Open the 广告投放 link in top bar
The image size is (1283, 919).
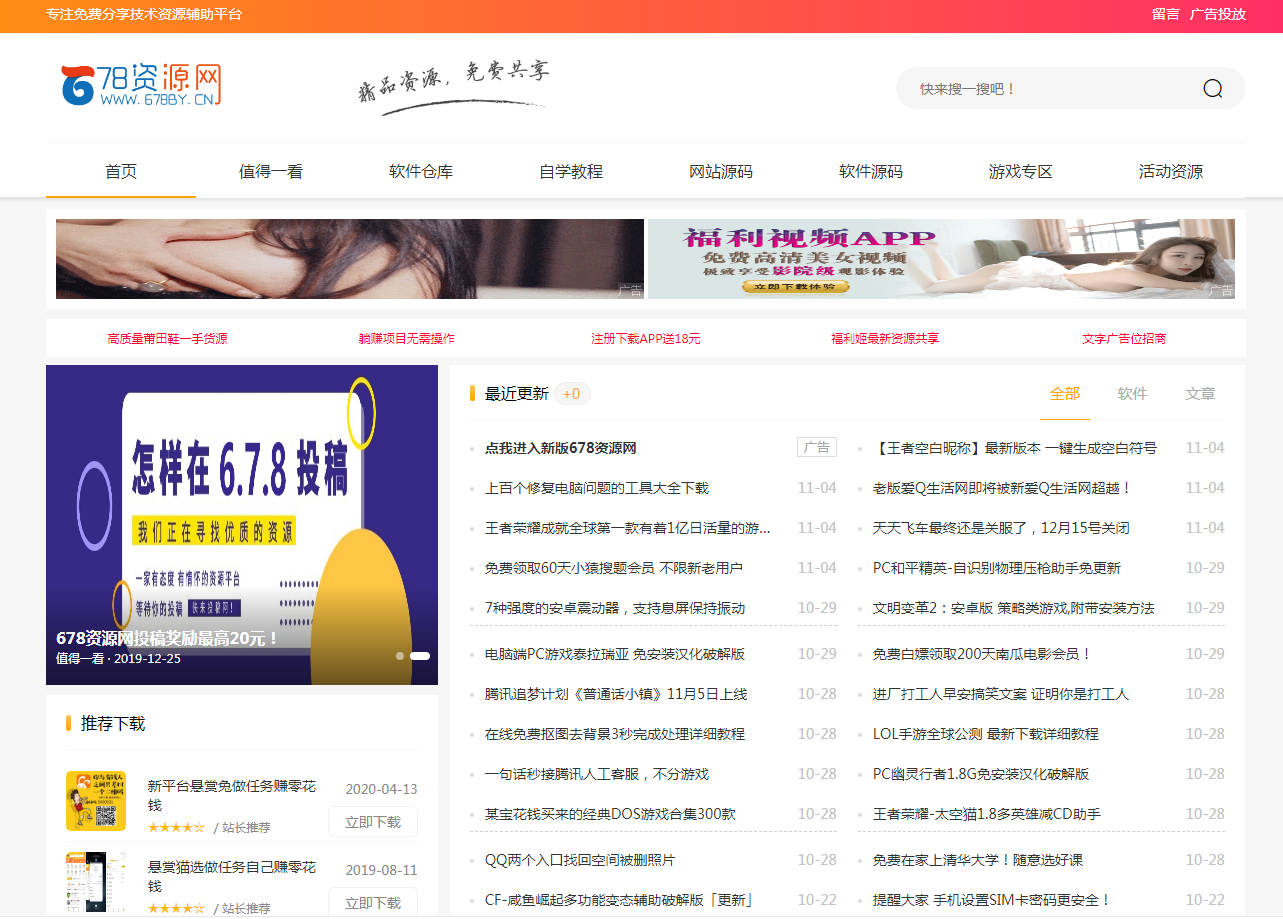[x=1217, y=15]
